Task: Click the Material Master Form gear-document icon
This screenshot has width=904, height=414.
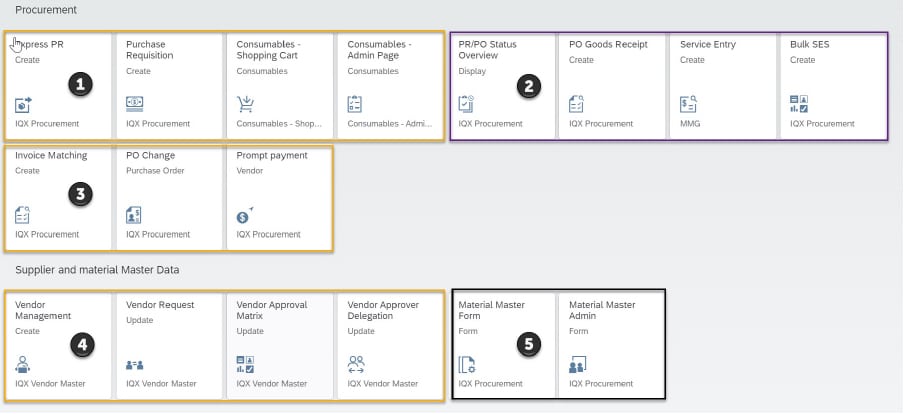Action: click(x=466, y=364)
